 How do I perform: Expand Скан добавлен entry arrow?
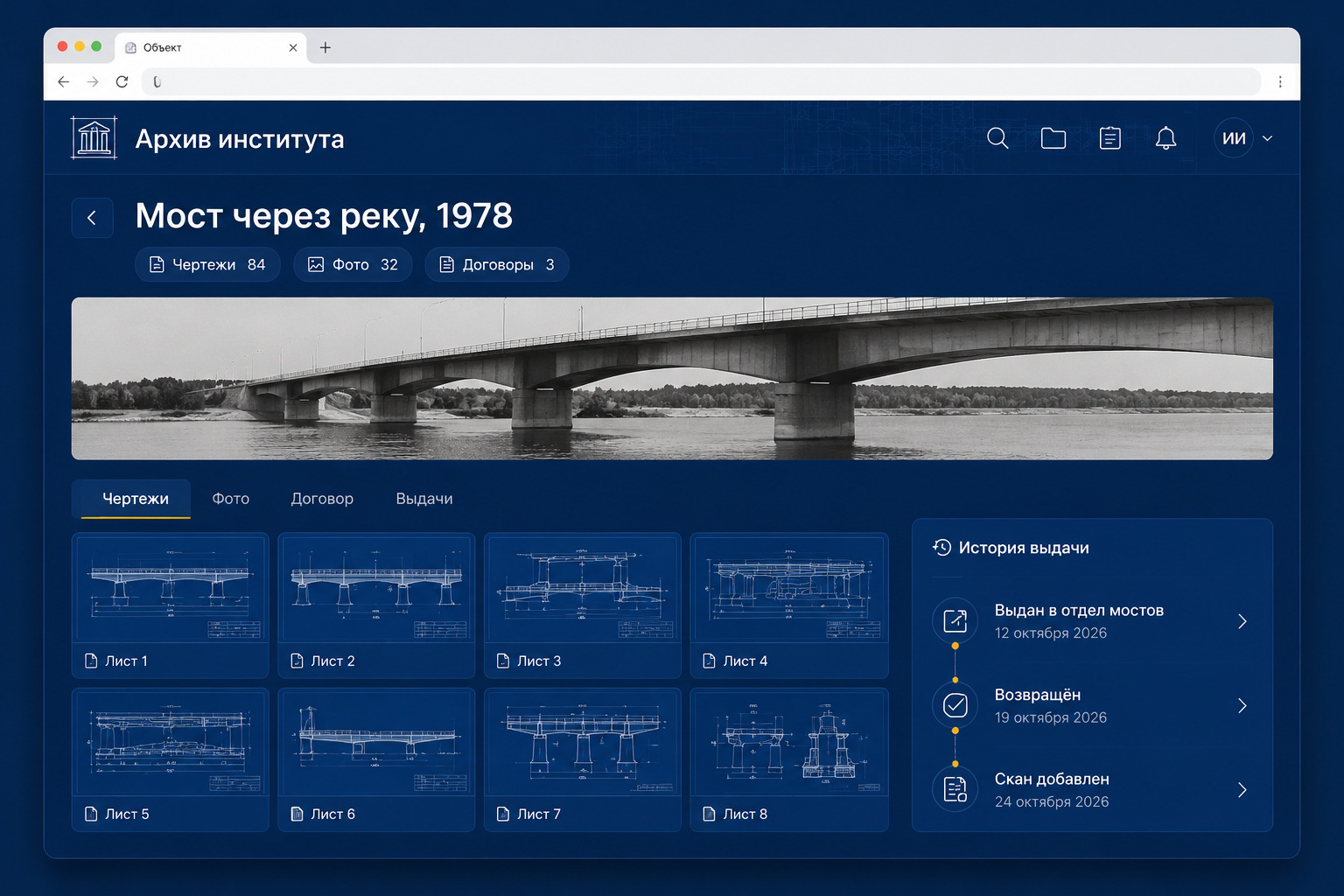pos(1242,790)
